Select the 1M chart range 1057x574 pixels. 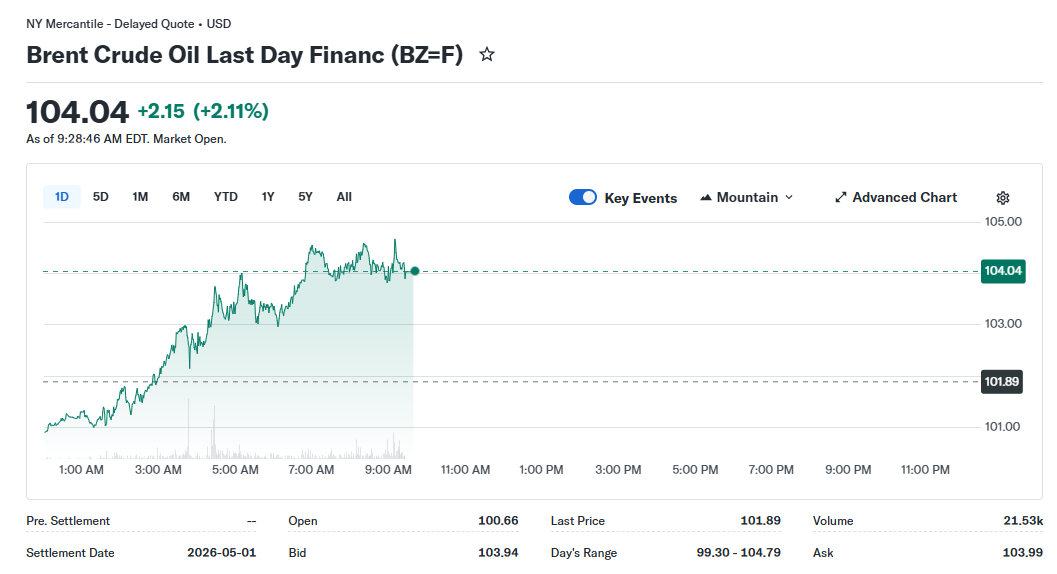(140, 197)
